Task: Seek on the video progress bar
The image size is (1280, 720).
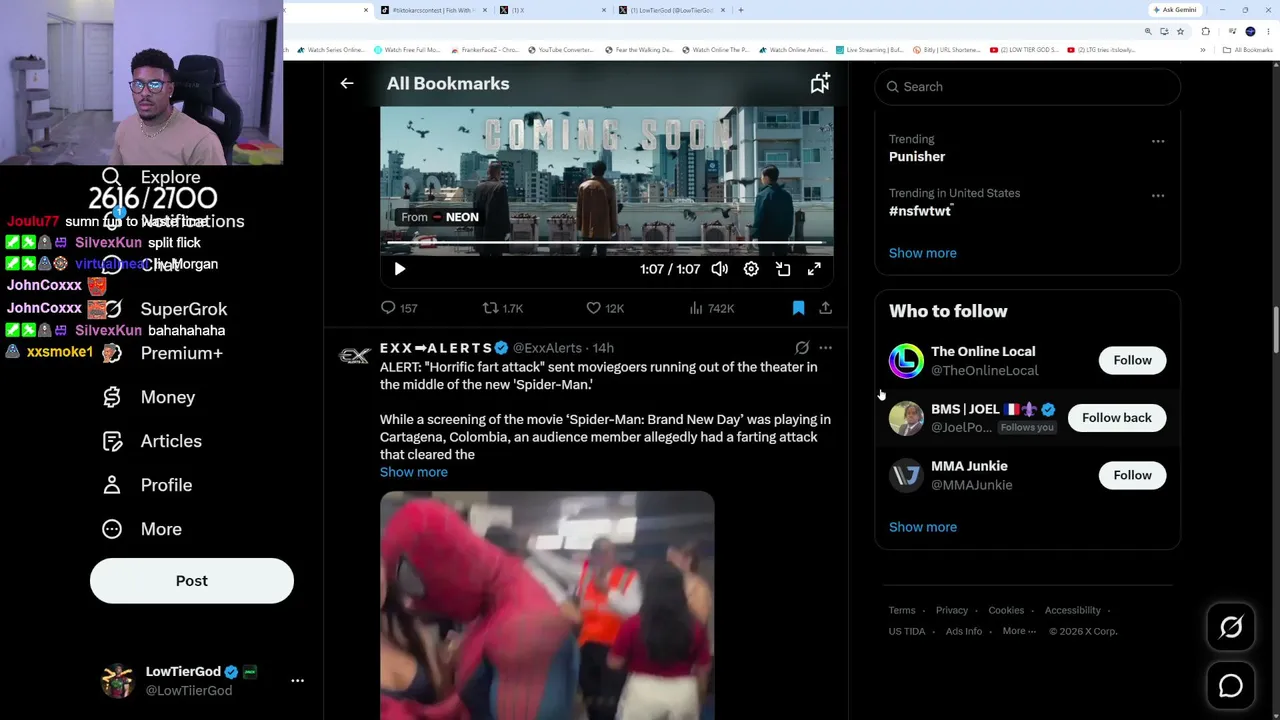Action: pos(606,243)
